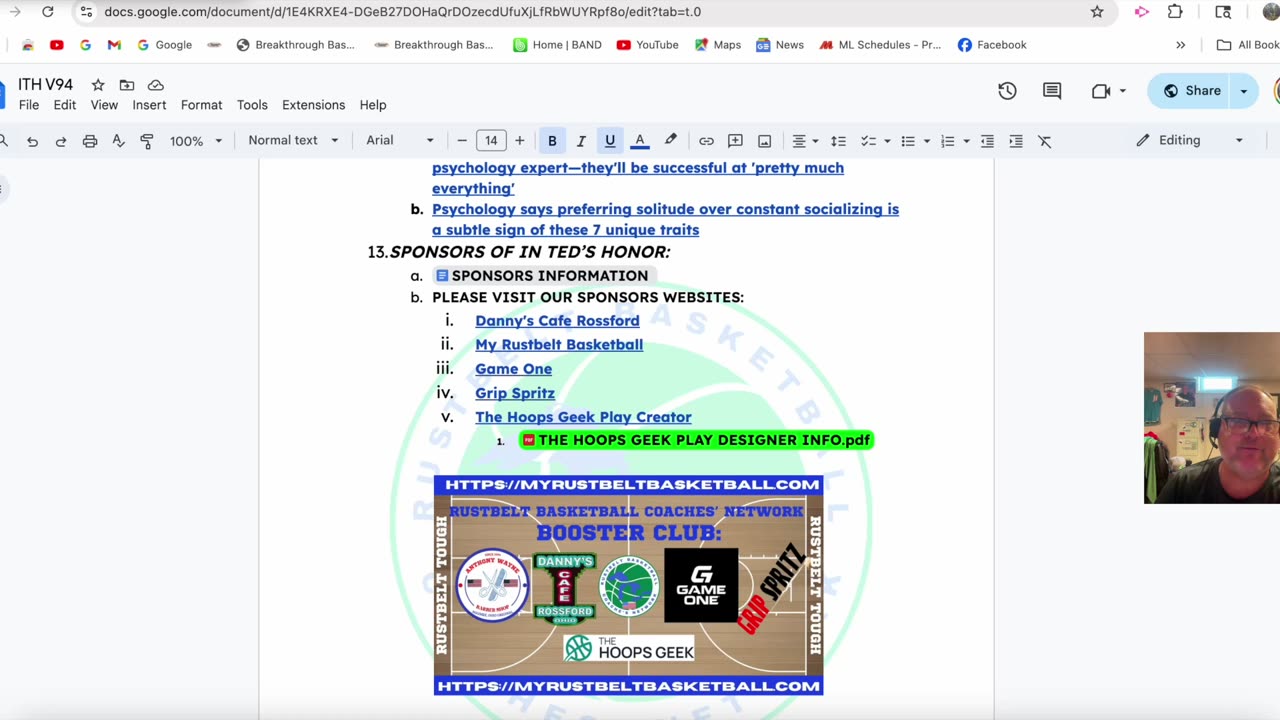Open the Format menu
Screen dimensions: 1280x720
tap(201, 105)
